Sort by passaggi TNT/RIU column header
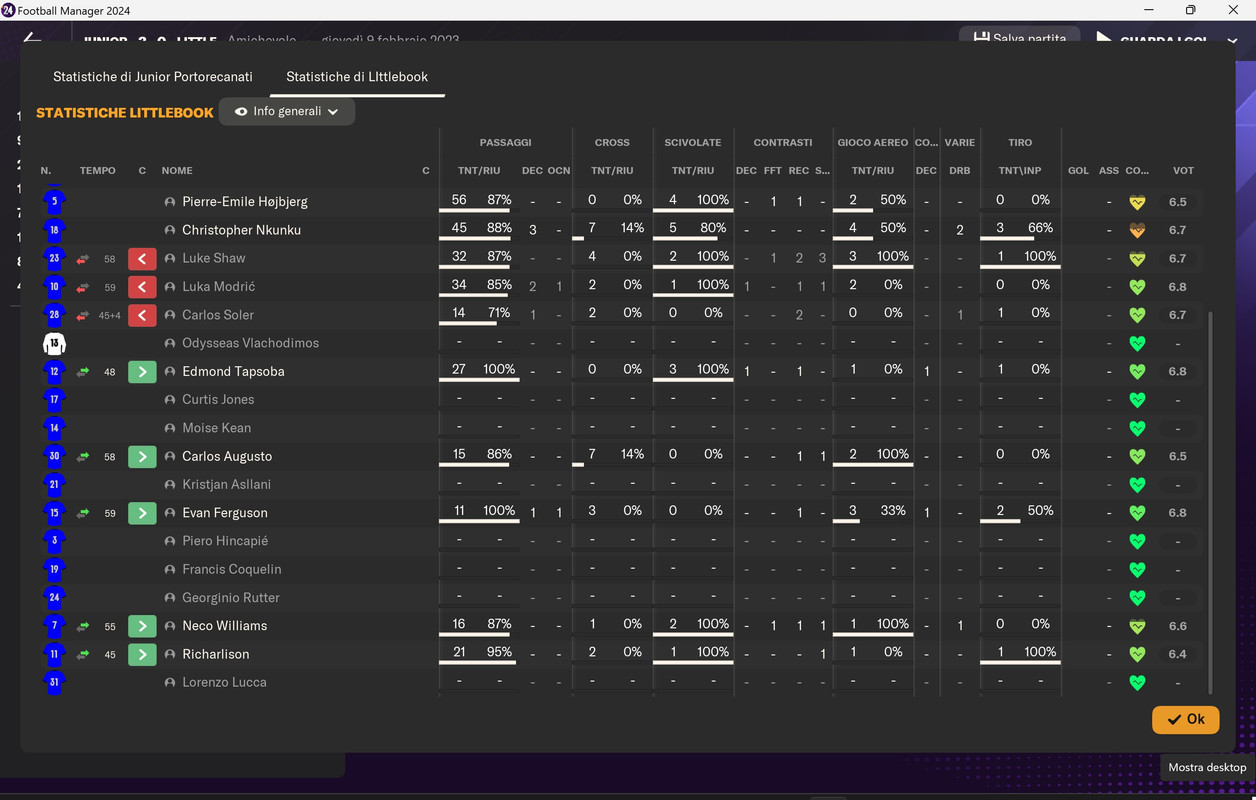 coord(479,171)
